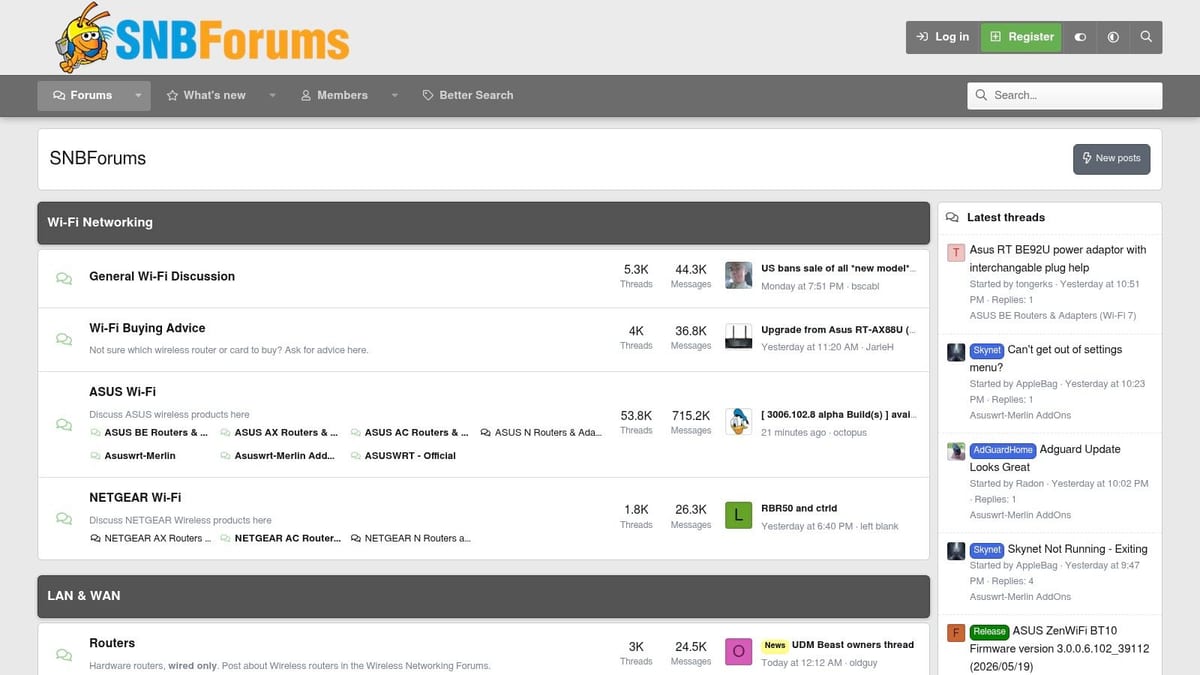Open ASUS AX Routers subforum
The width and height of the screenshot is (1200, 675).
(x=279, y=433)
